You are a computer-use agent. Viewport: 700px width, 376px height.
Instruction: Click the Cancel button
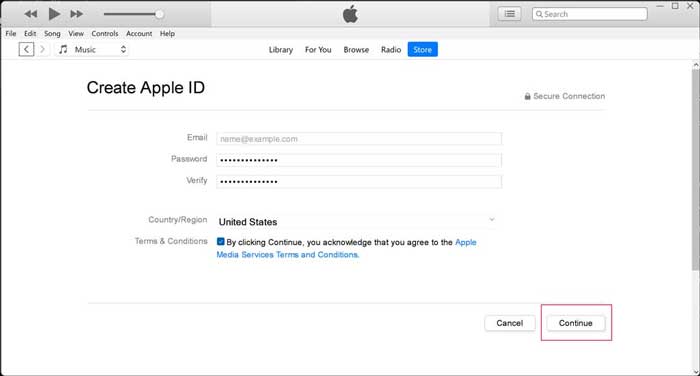pyautogui.click(x=509, y=323)
